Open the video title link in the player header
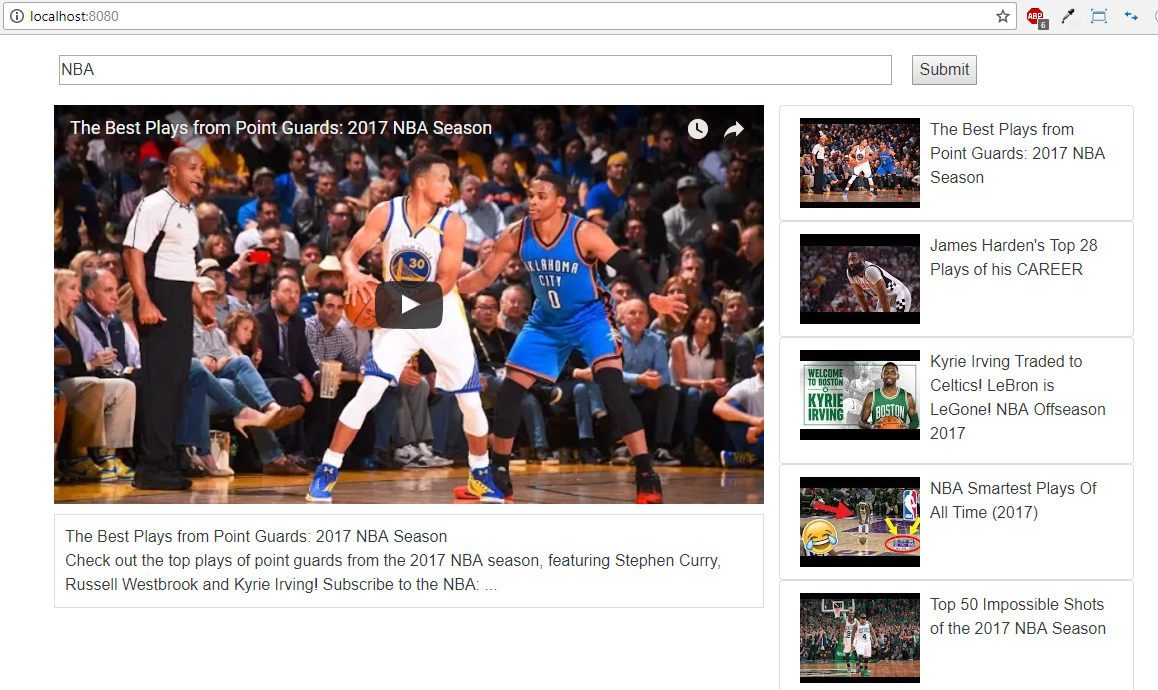This screenshot has height=690, width=1158. tap(281, 128)
